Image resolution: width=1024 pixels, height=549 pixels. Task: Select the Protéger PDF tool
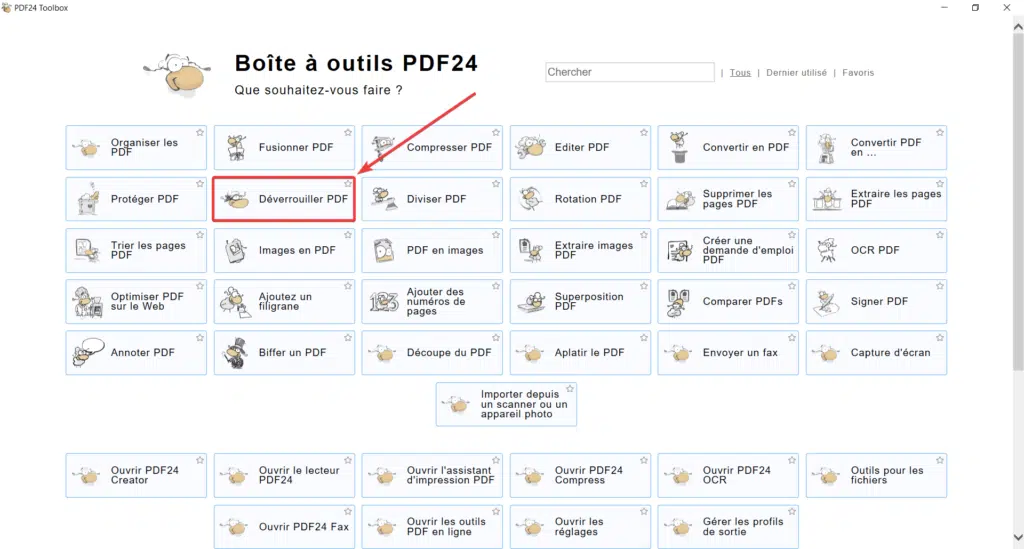click(136, 199)
